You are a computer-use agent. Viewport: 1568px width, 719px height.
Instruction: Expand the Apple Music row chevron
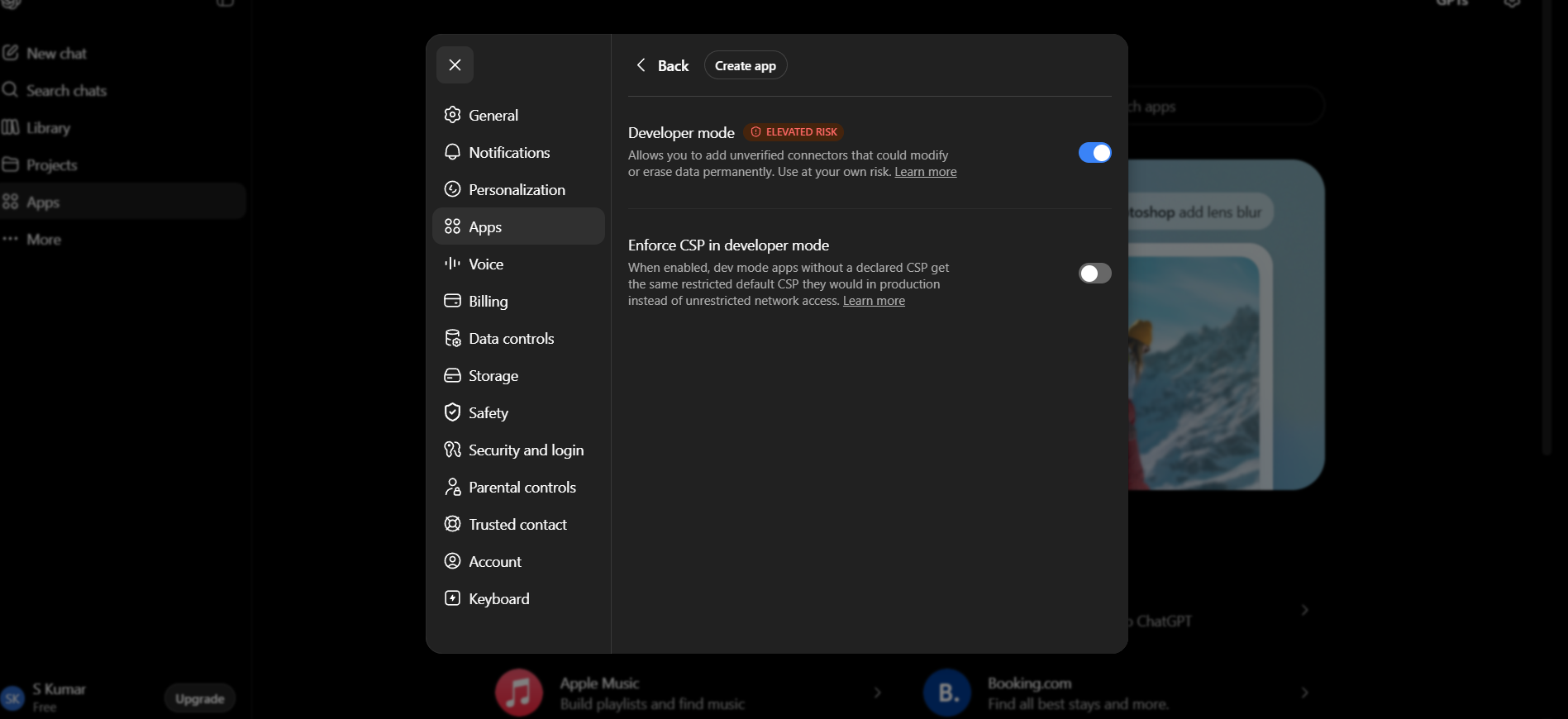[878, 693]
